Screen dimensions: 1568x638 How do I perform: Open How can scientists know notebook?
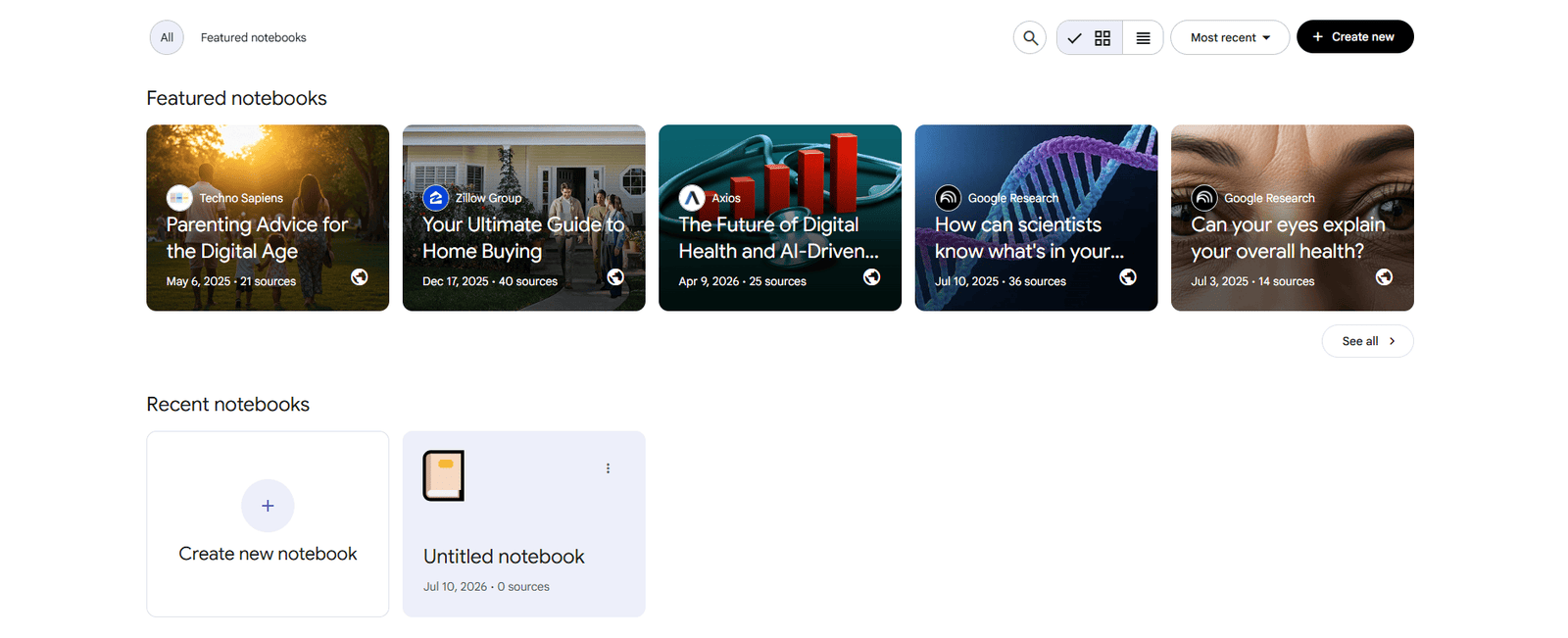point(1036,218)
